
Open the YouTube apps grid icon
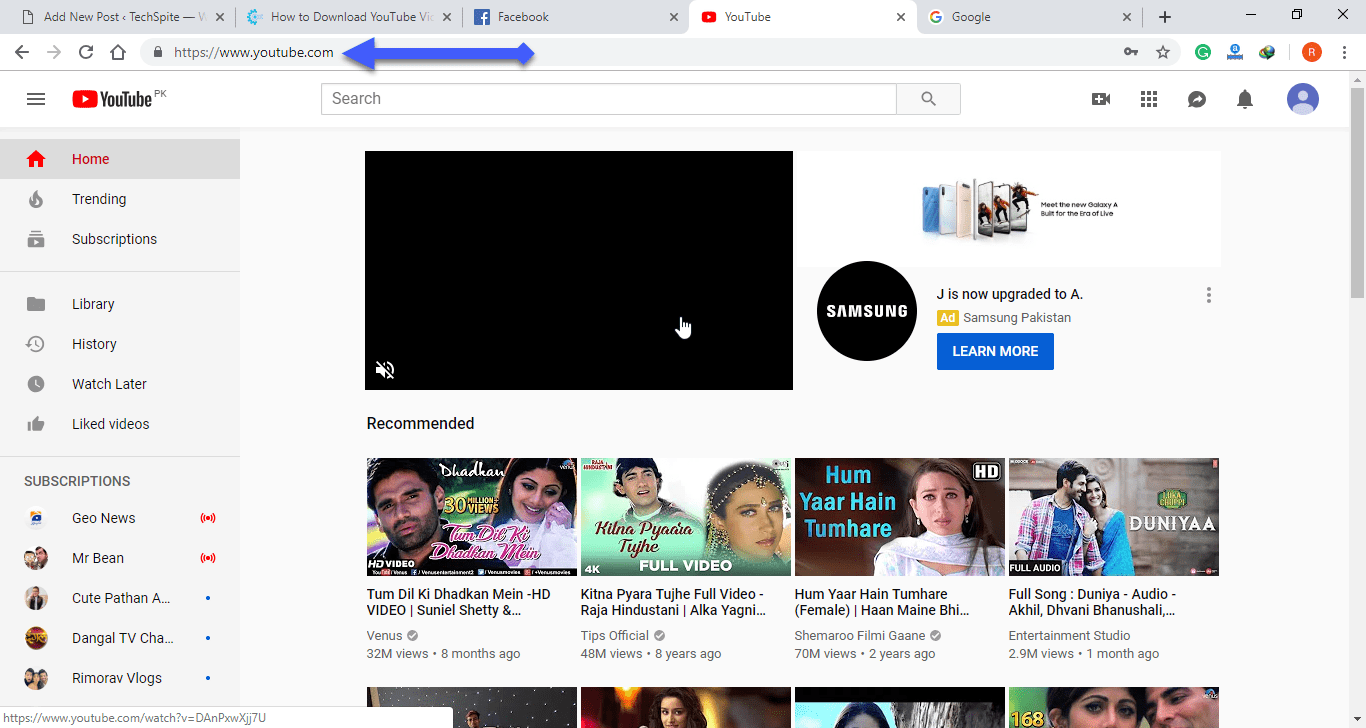tap(1149, 99)
